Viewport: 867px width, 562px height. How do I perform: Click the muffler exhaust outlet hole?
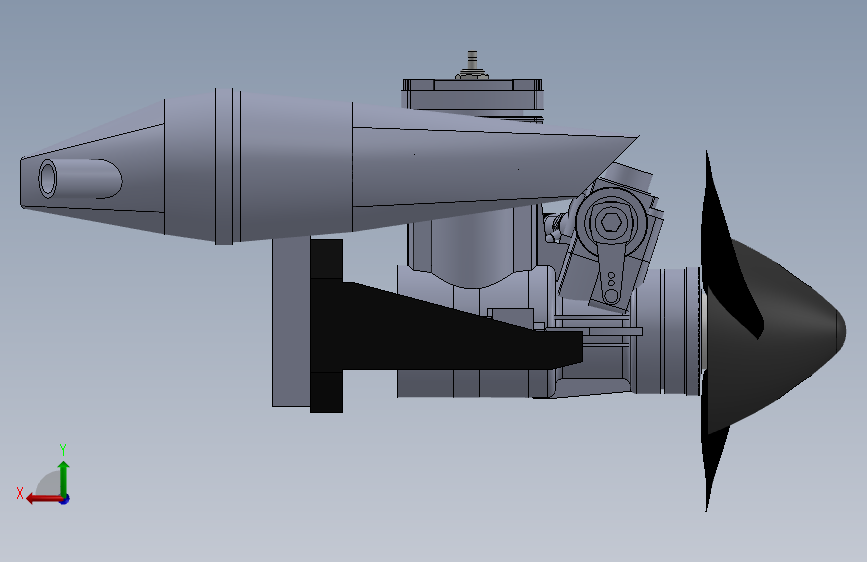click(48, 179)
